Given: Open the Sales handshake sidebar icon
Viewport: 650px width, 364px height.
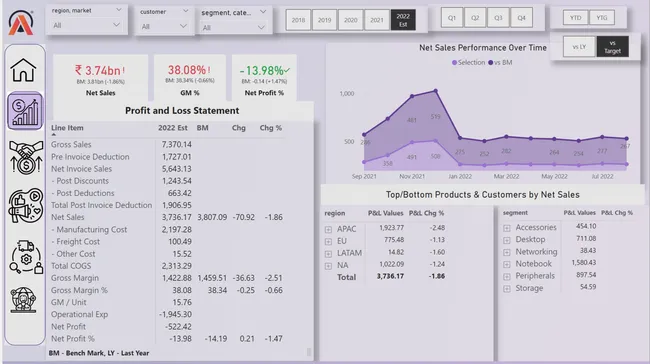Looking at the screenshot, I should coord(26,157).
